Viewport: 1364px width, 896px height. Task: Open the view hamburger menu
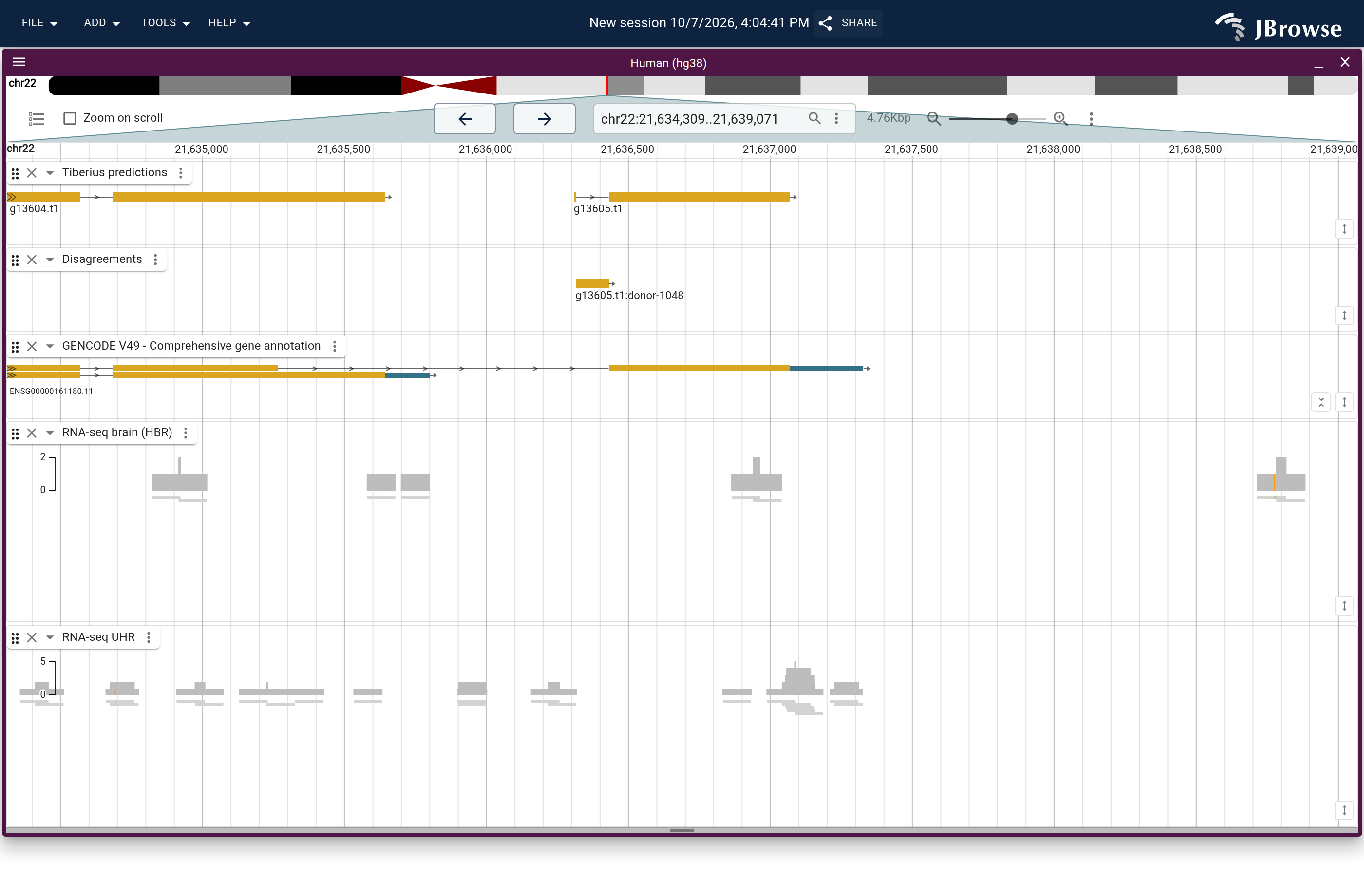point(19,62)
